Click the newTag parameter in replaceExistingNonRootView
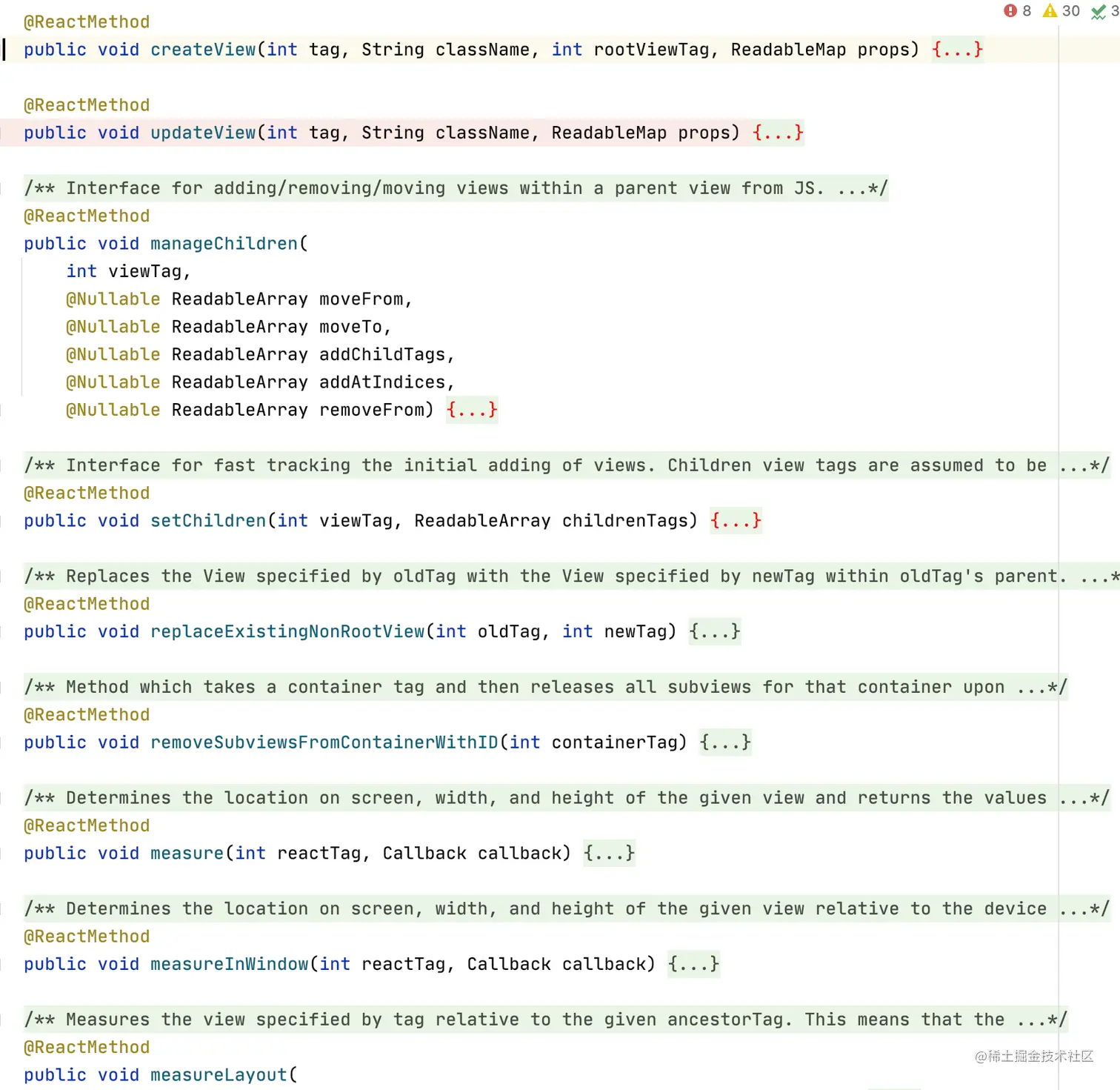The image size is (1120, 1090). (636, 631)
